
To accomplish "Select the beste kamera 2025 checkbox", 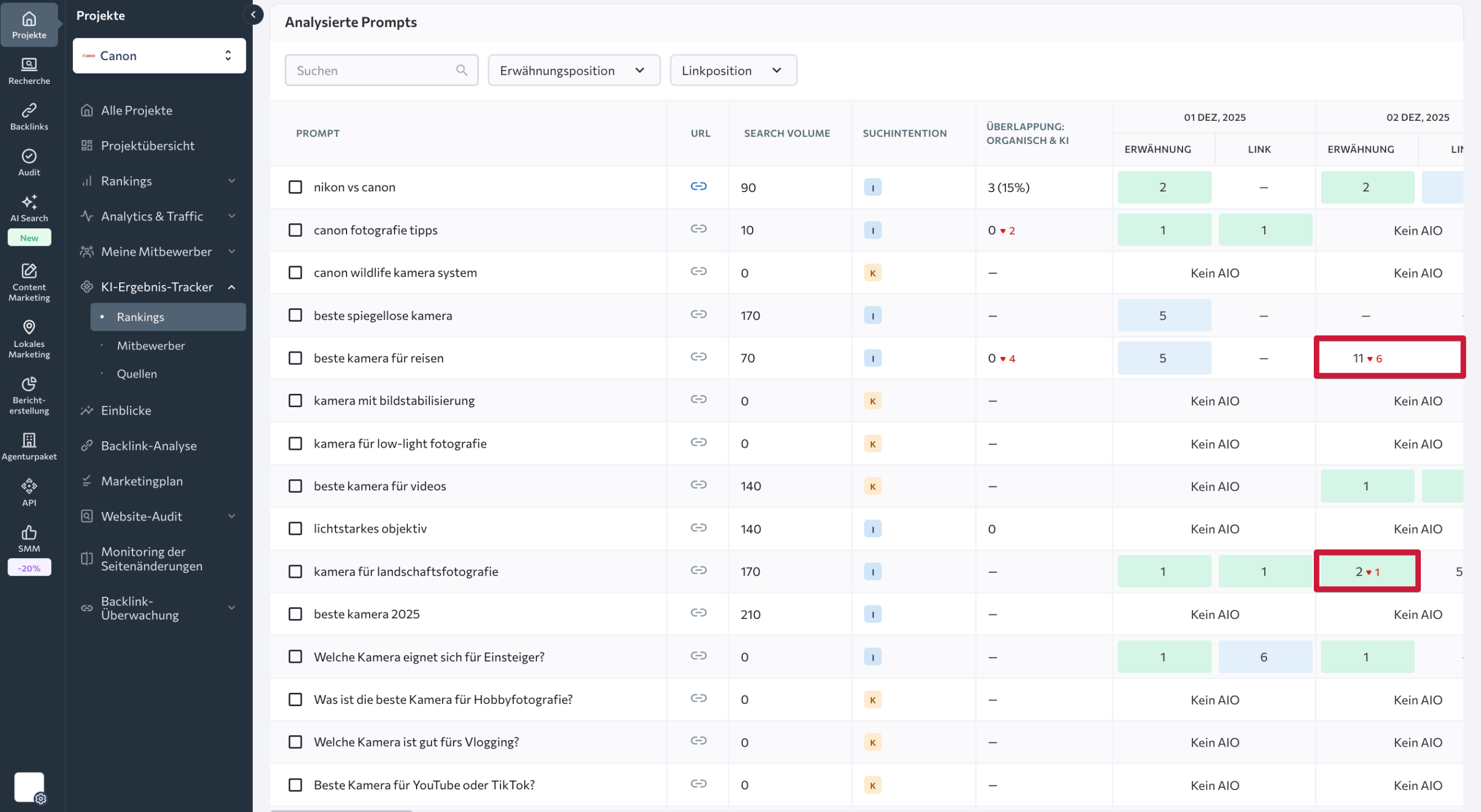I will [x=295, y=614].
